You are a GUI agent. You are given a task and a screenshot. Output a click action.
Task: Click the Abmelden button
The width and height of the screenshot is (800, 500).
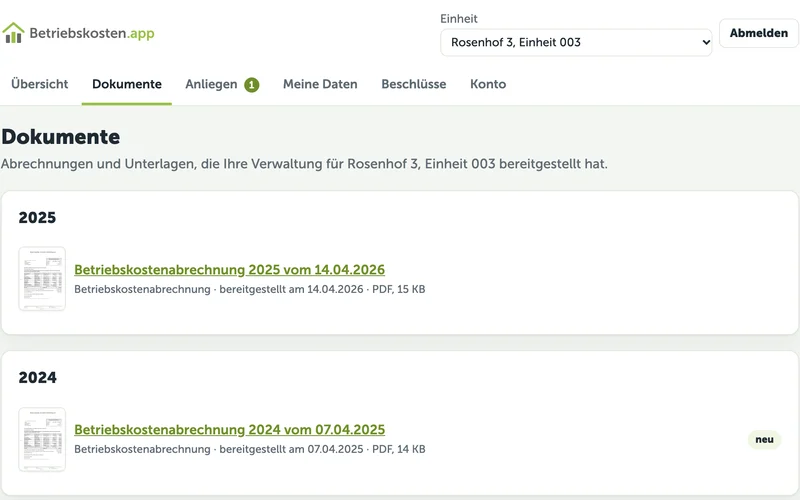tap(759, 33)
